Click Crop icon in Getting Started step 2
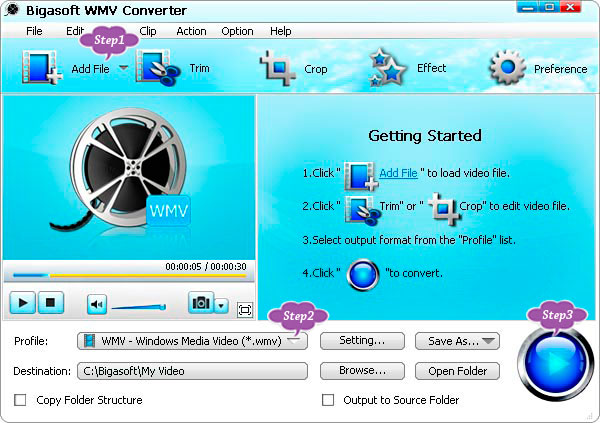This screenshot has height=423, width=600. [444, 209]
